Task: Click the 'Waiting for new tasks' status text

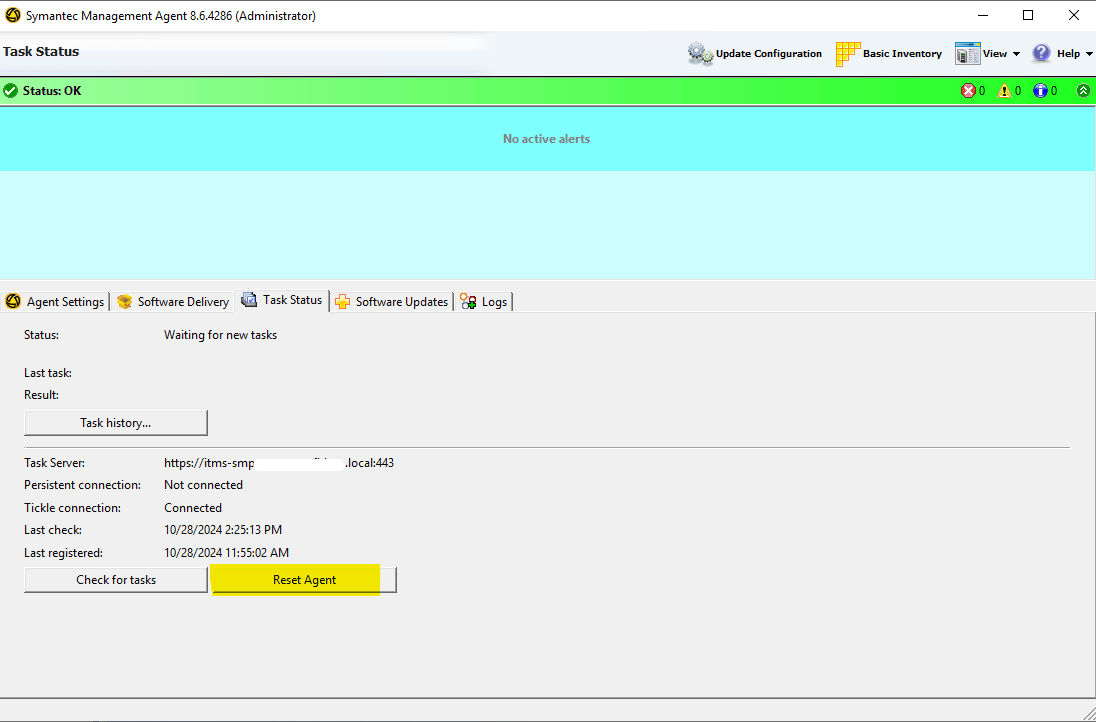Action: click(220, 335)
